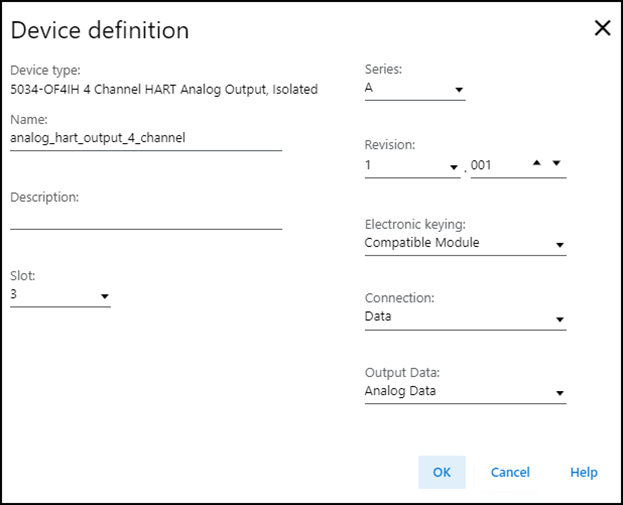
Task: Open the Slot dropdown
Action: point(104,296)
